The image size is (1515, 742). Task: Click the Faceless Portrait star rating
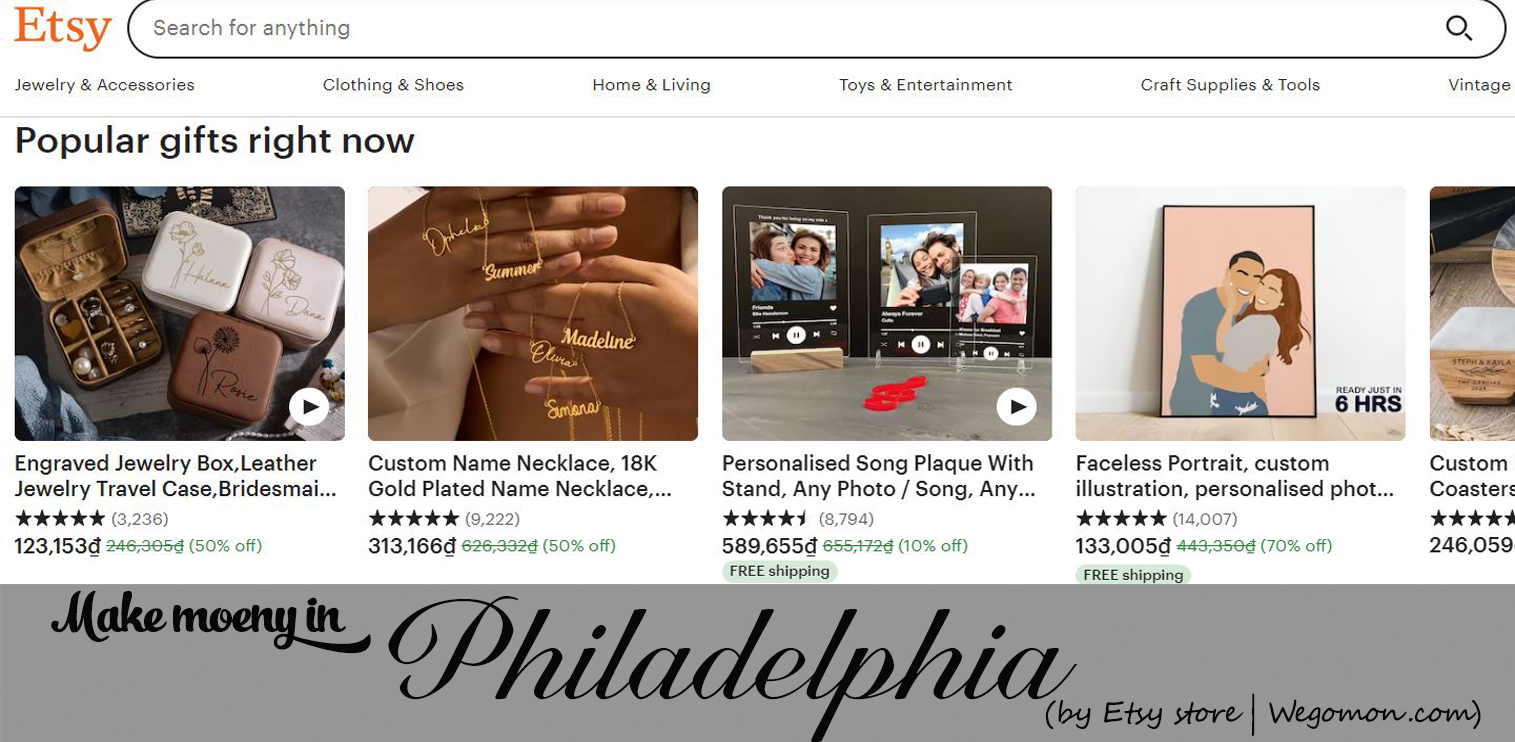(x=1121, y=519)
